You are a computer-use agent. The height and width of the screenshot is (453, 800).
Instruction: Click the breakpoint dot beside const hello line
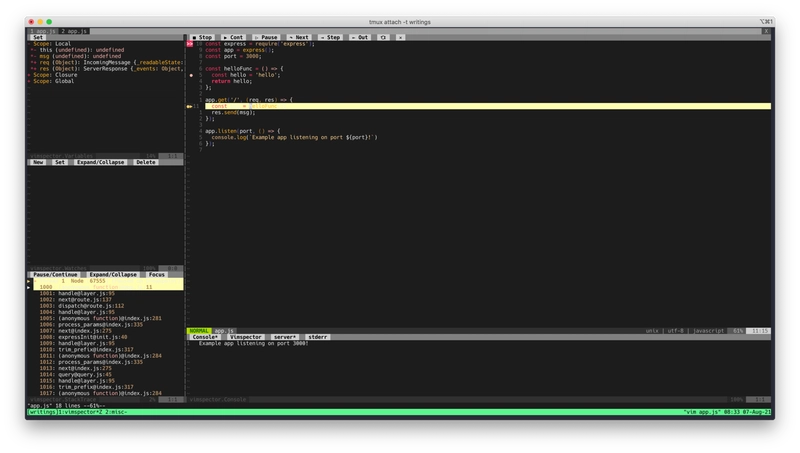tap(191, 75)
